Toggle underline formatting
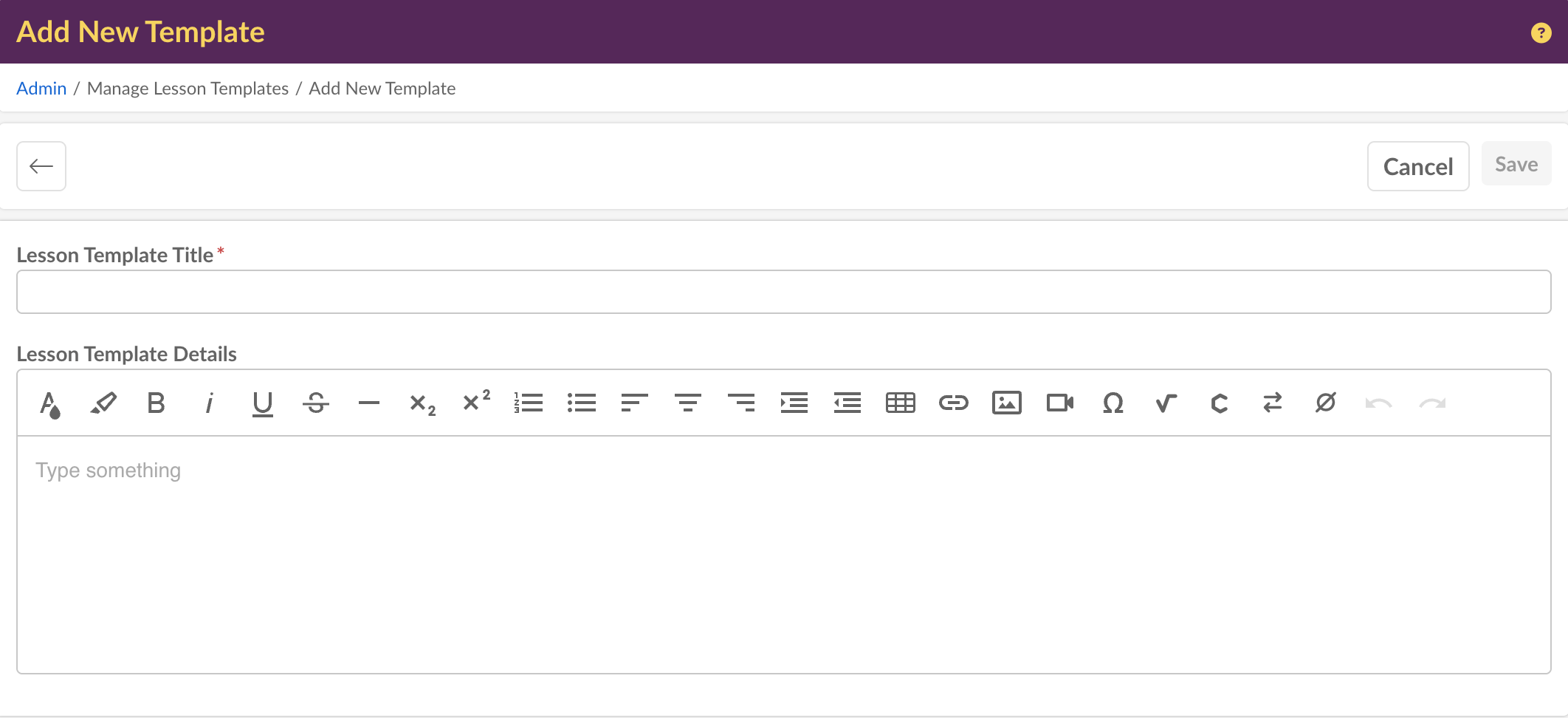The height and width of the screenshot is (718, 1568). pyautogui.click(x=262, y=403)
